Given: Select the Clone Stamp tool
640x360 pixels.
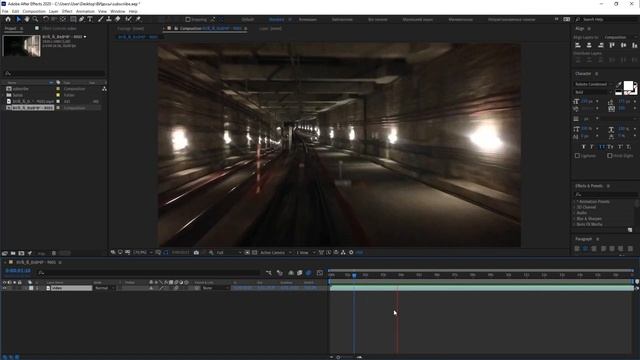Looking at the screenshot, I should pyautogui.click(x=109, y=19).
